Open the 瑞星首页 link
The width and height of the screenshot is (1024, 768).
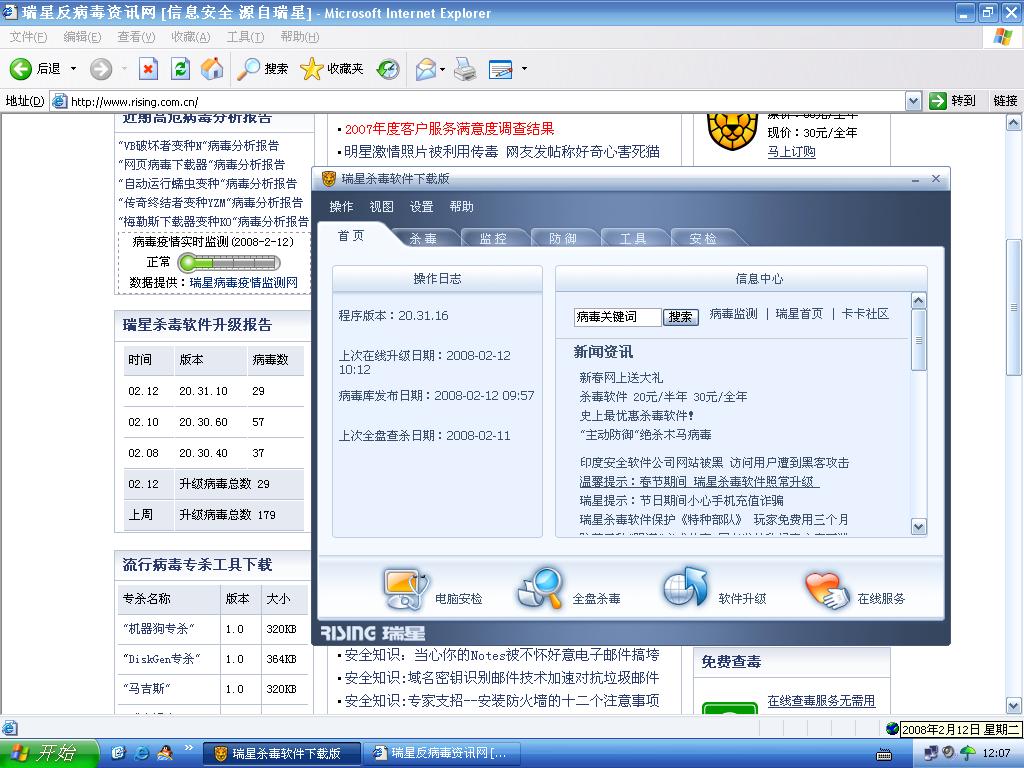coord(799,314)
